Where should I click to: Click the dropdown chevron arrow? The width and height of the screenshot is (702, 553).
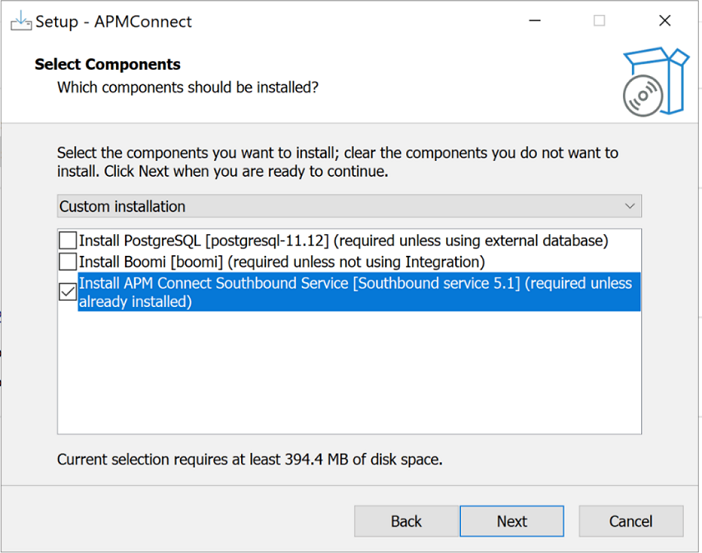pos(630,206)
